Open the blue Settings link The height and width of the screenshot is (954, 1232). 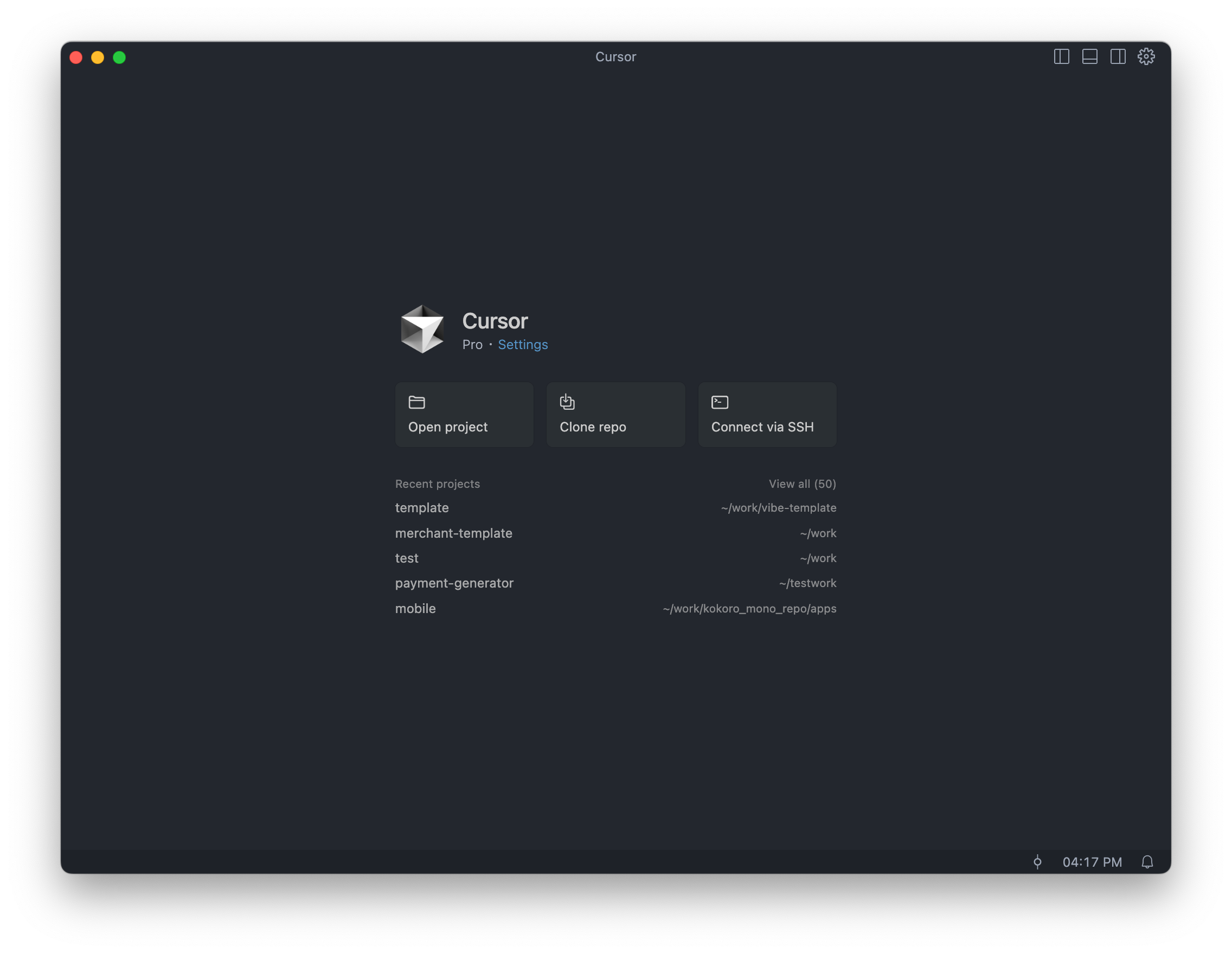click(522, 345)
